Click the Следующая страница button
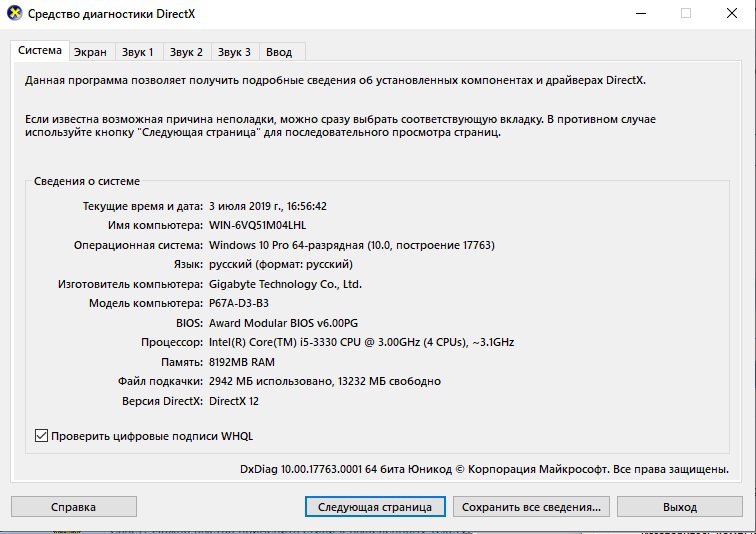756x534 pixels. pyautogui.click(x=375, y=507)
